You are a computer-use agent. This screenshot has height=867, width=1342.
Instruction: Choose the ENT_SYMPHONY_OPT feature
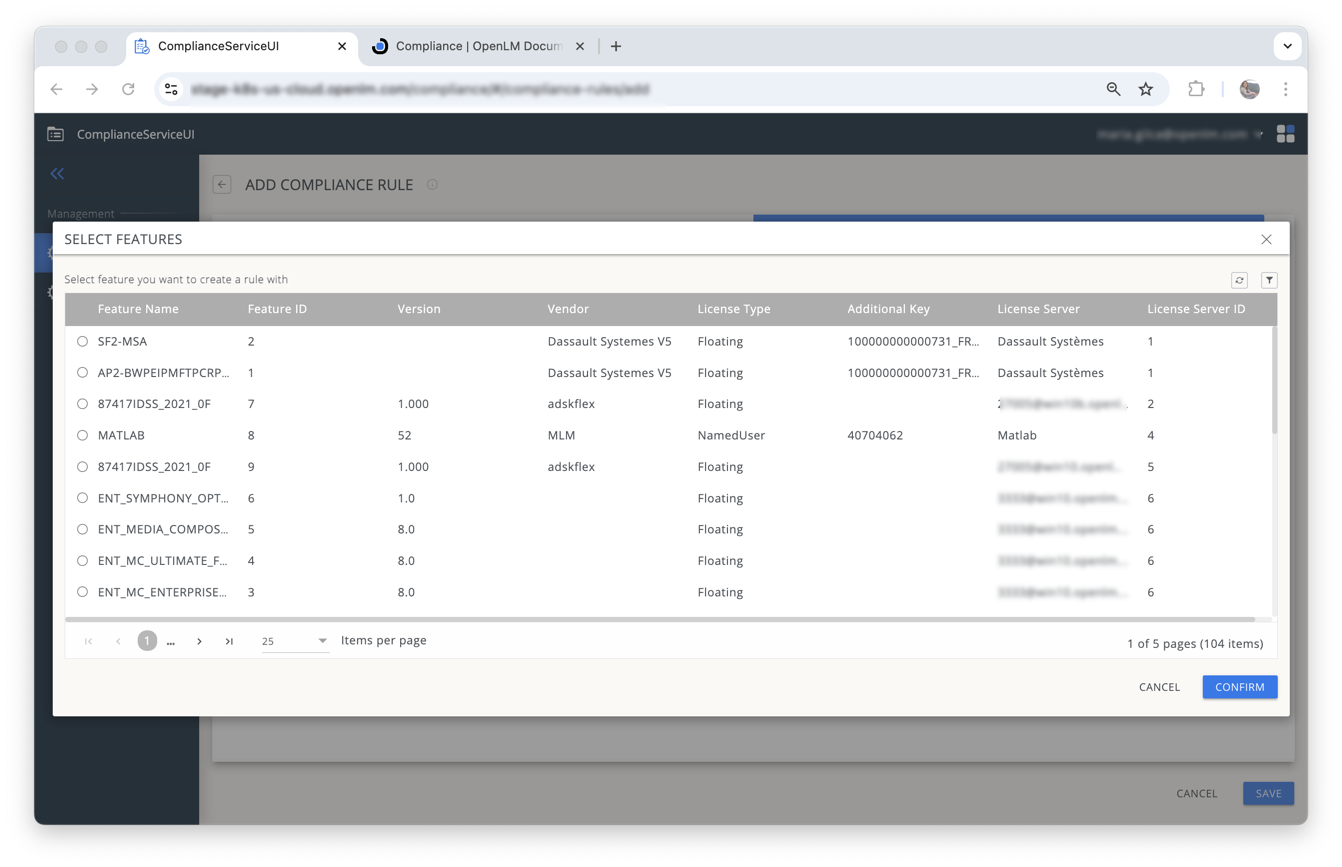[x=82, y=497]
